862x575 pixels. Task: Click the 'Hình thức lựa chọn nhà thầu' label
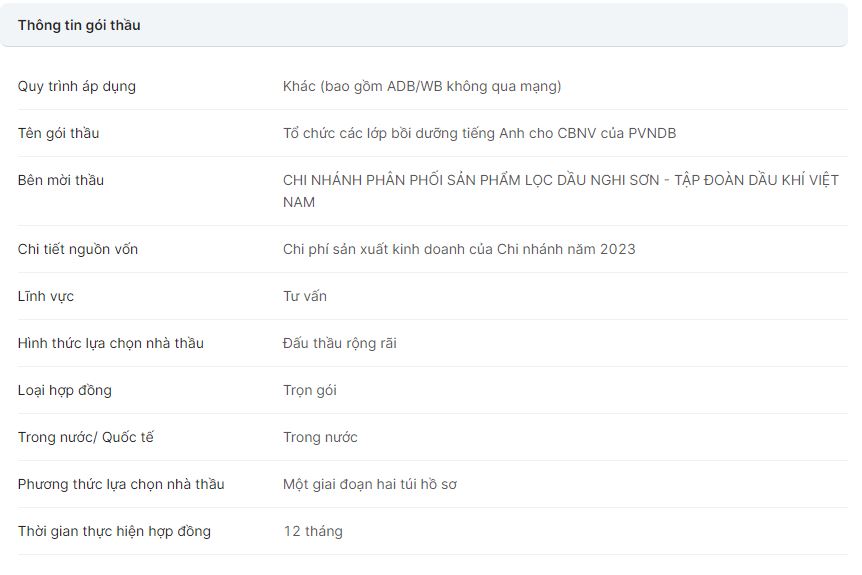pyautogui.click(x=111, y=343)
